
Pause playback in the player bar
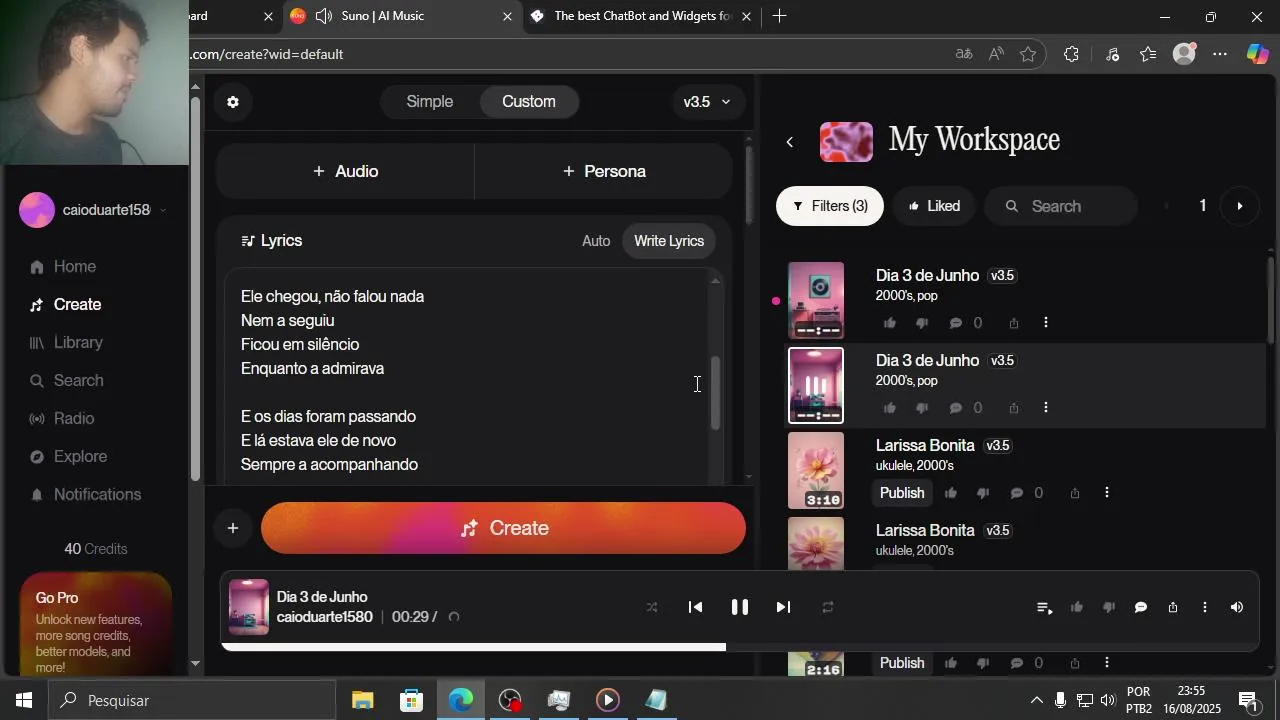(740, 607)
